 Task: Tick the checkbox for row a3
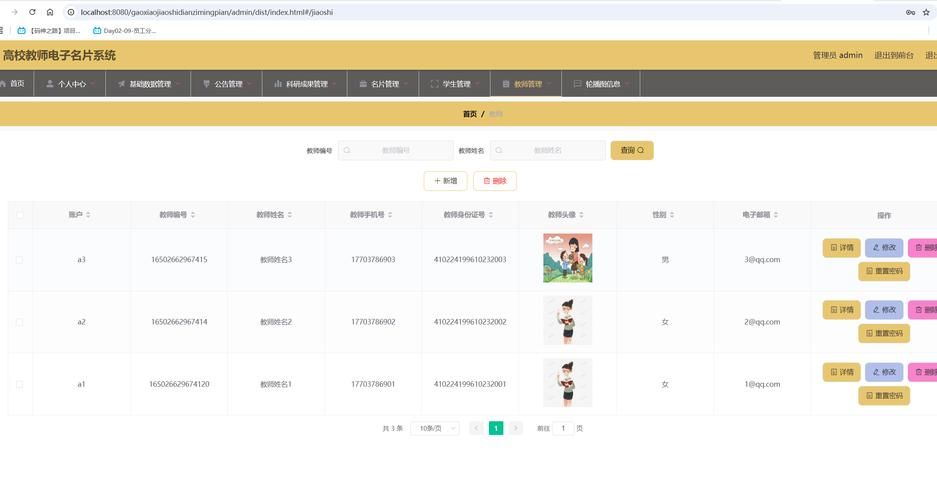click(20, 259)
